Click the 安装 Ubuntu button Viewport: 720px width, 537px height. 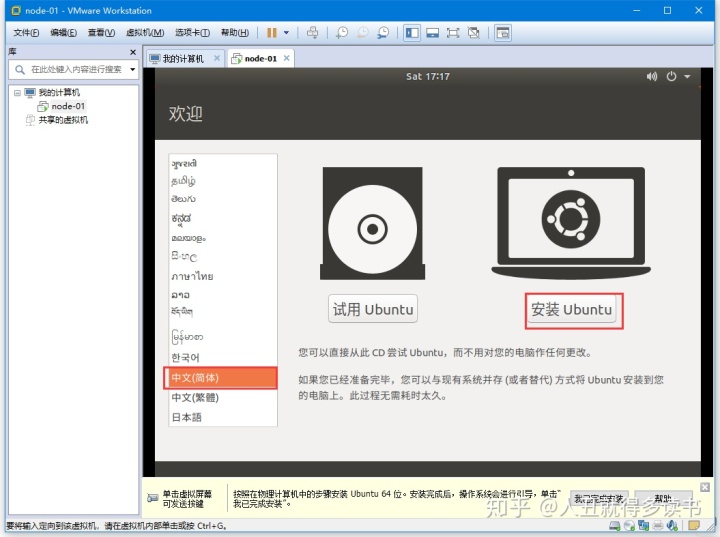[x=572, y=310]
